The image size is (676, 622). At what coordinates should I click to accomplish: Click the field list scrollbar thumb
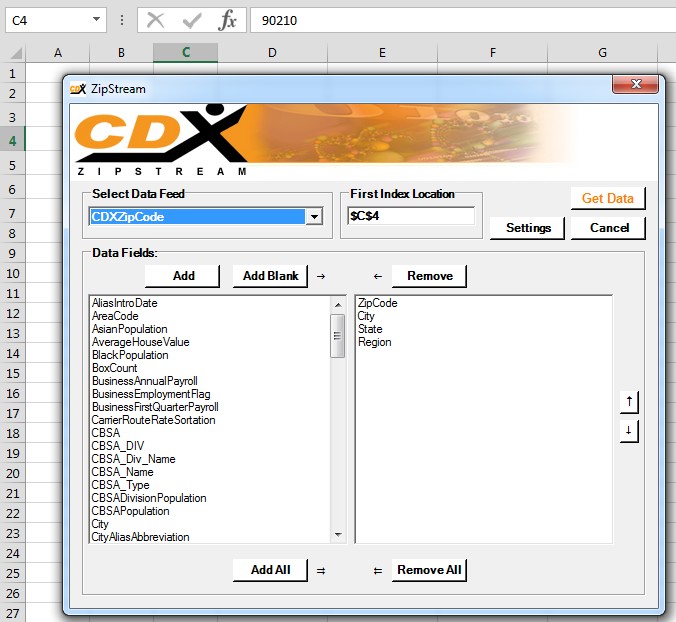pyautogui.click(x=338, y=336)
